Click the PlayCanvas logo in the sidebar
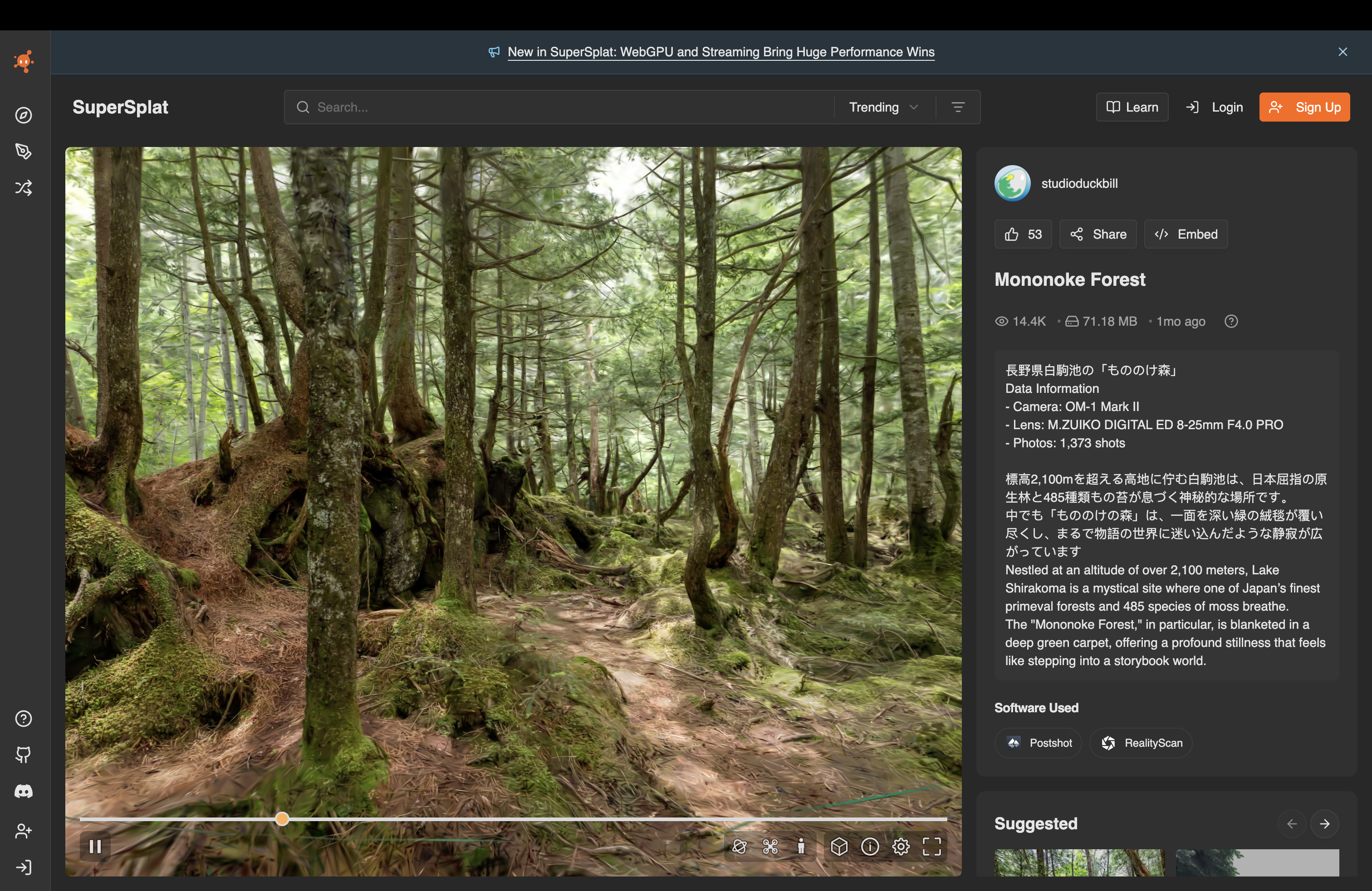Screen dimensions: 1372x891 24,61
